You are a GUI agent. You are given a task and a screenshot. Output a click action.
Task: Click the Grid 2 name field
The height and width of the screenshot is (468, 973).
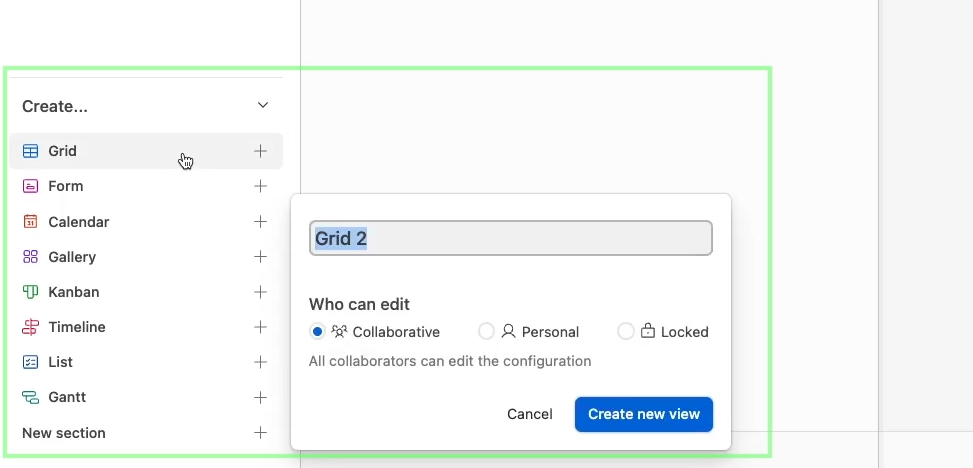coord(511,238)
